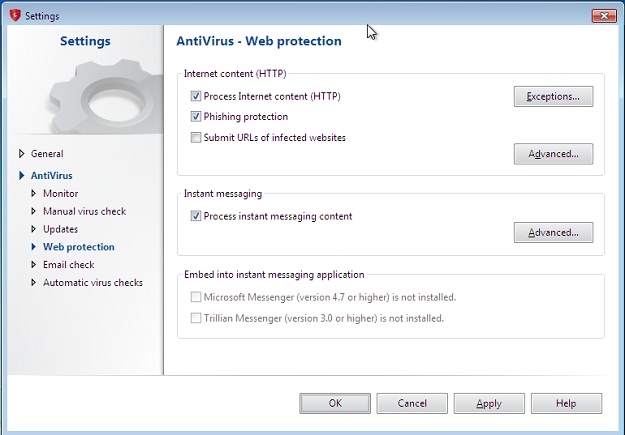This screenshot has width=625, height=435.
Task: Select Web protection tree item
Action: tap(79, 247)
